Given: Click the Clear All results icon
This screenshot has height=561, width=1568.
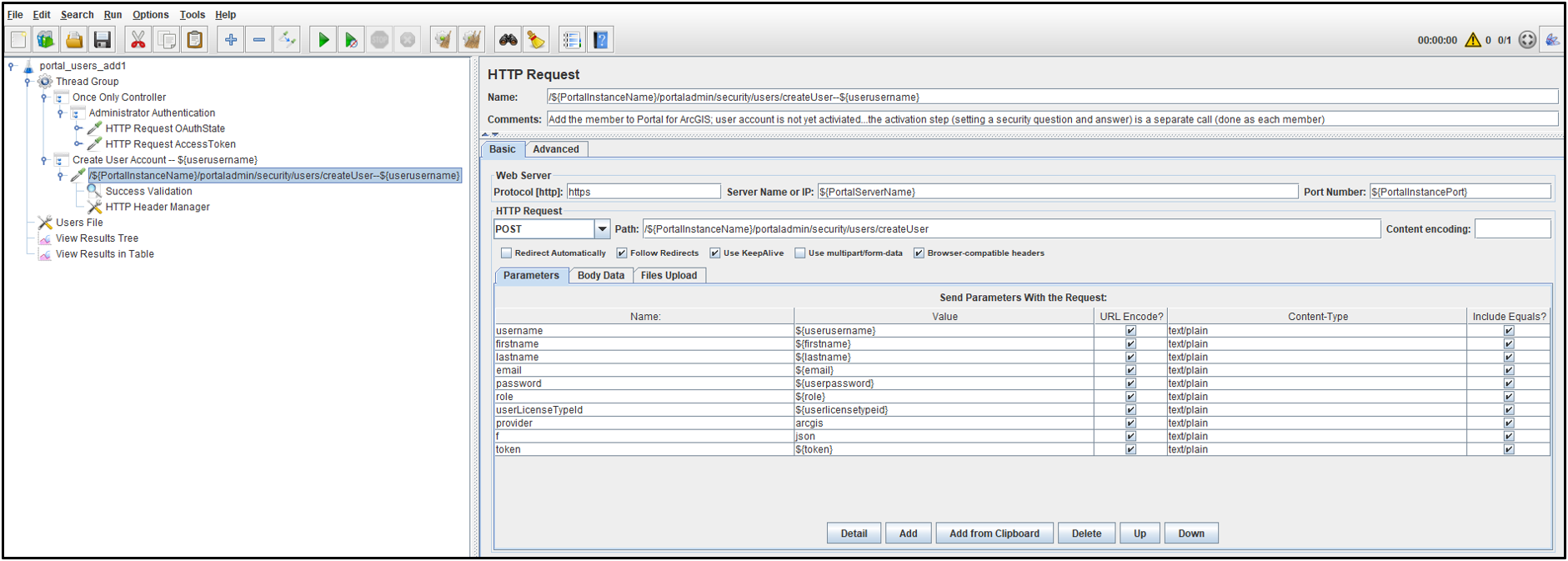Looking at the screenshot, I should (x=472, y=40).
